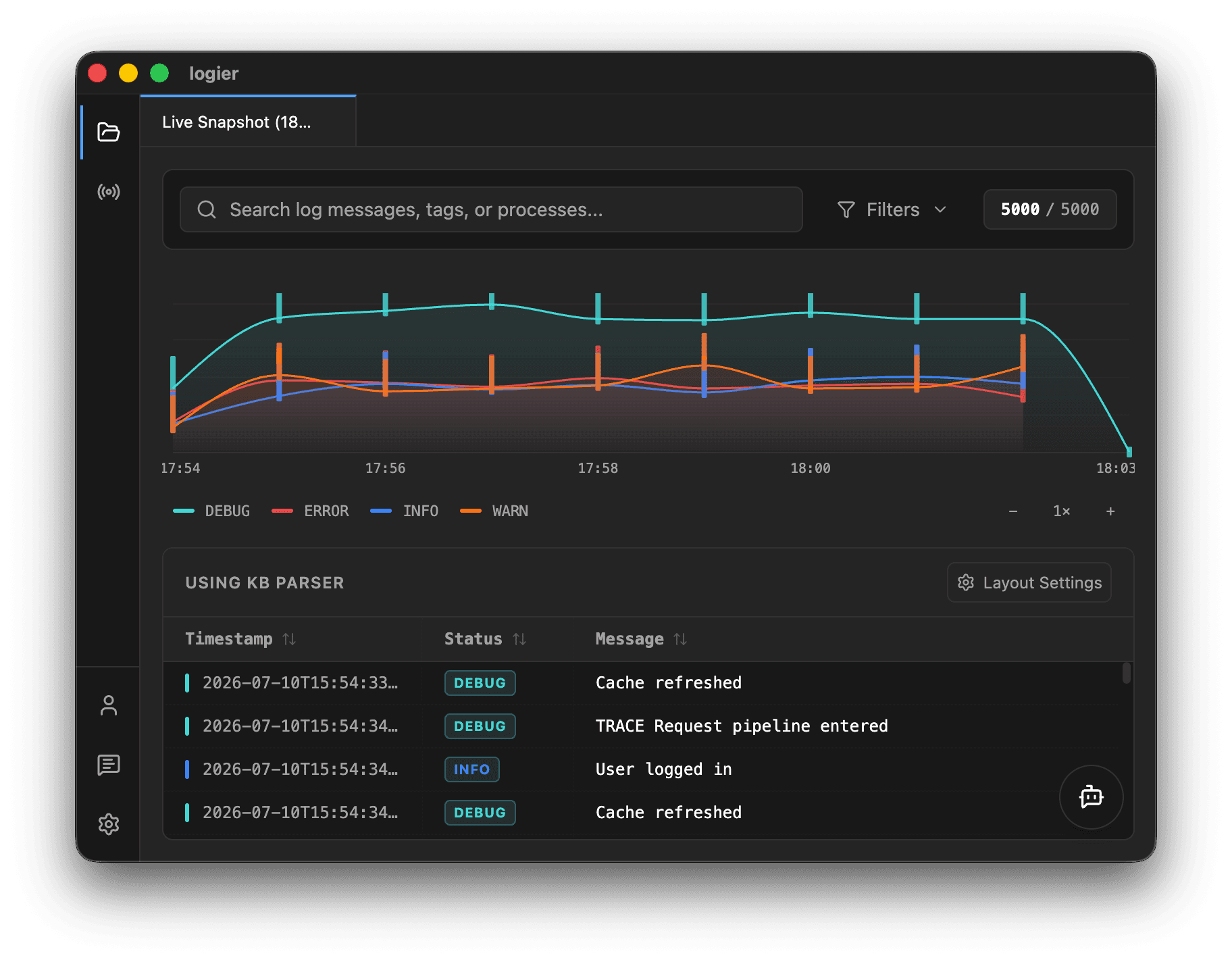Viewport: 1232px width, 962px height.
Task: Zoom out the chart with minus
Action: point(1013,511)
